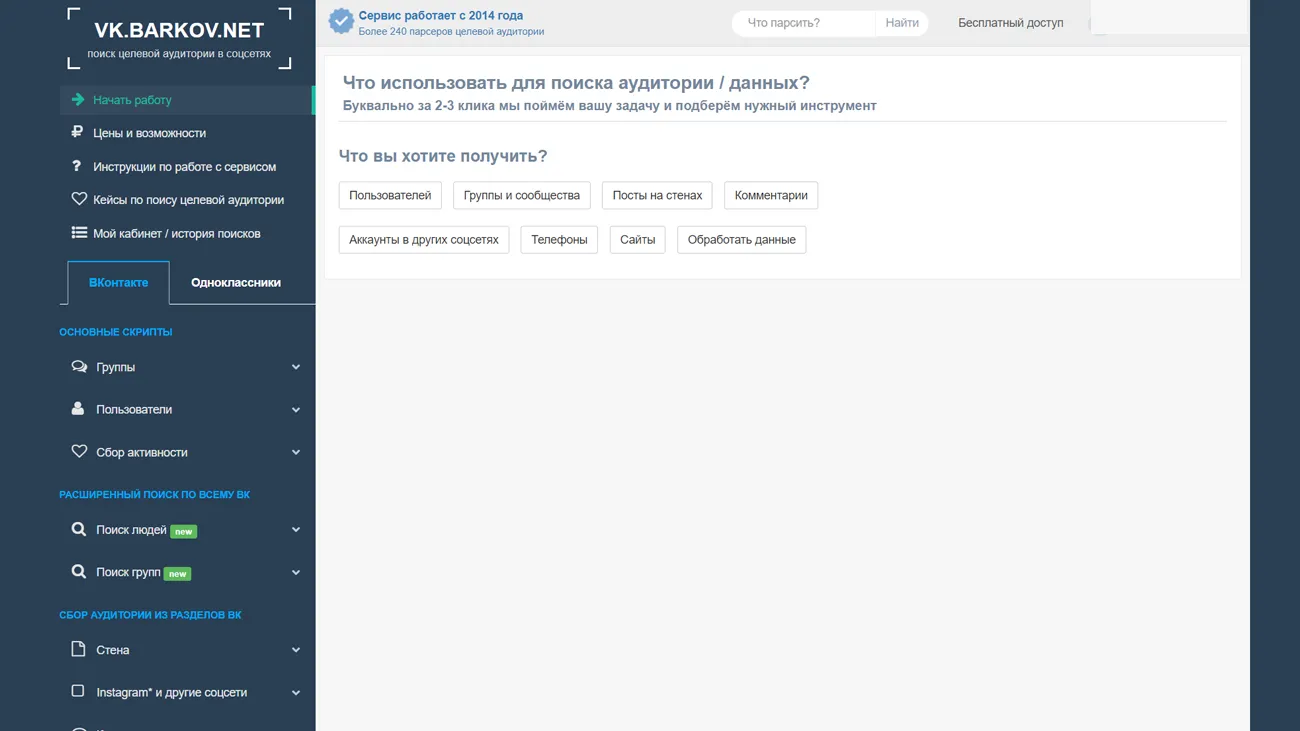Click the Что парсить? search field
This screenshot has height=731, width=1300.
(803, 23)
